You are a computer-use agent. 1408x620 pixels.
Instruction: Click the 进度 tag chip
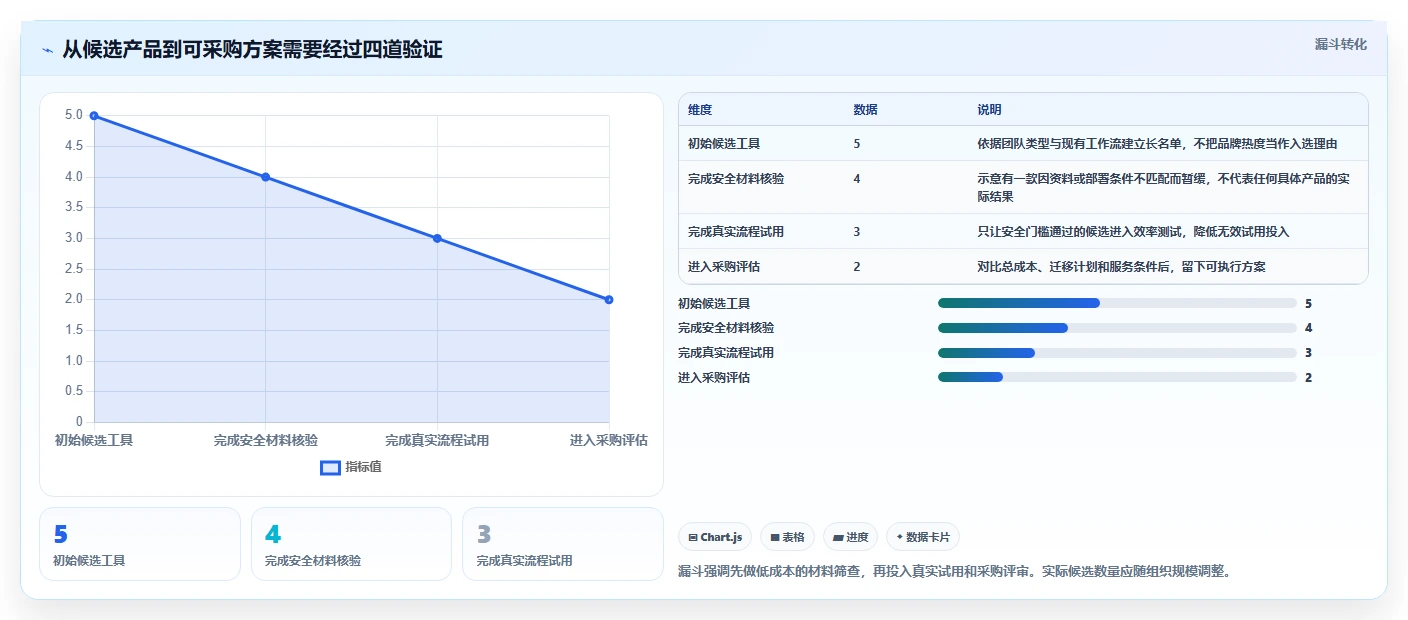850,537
